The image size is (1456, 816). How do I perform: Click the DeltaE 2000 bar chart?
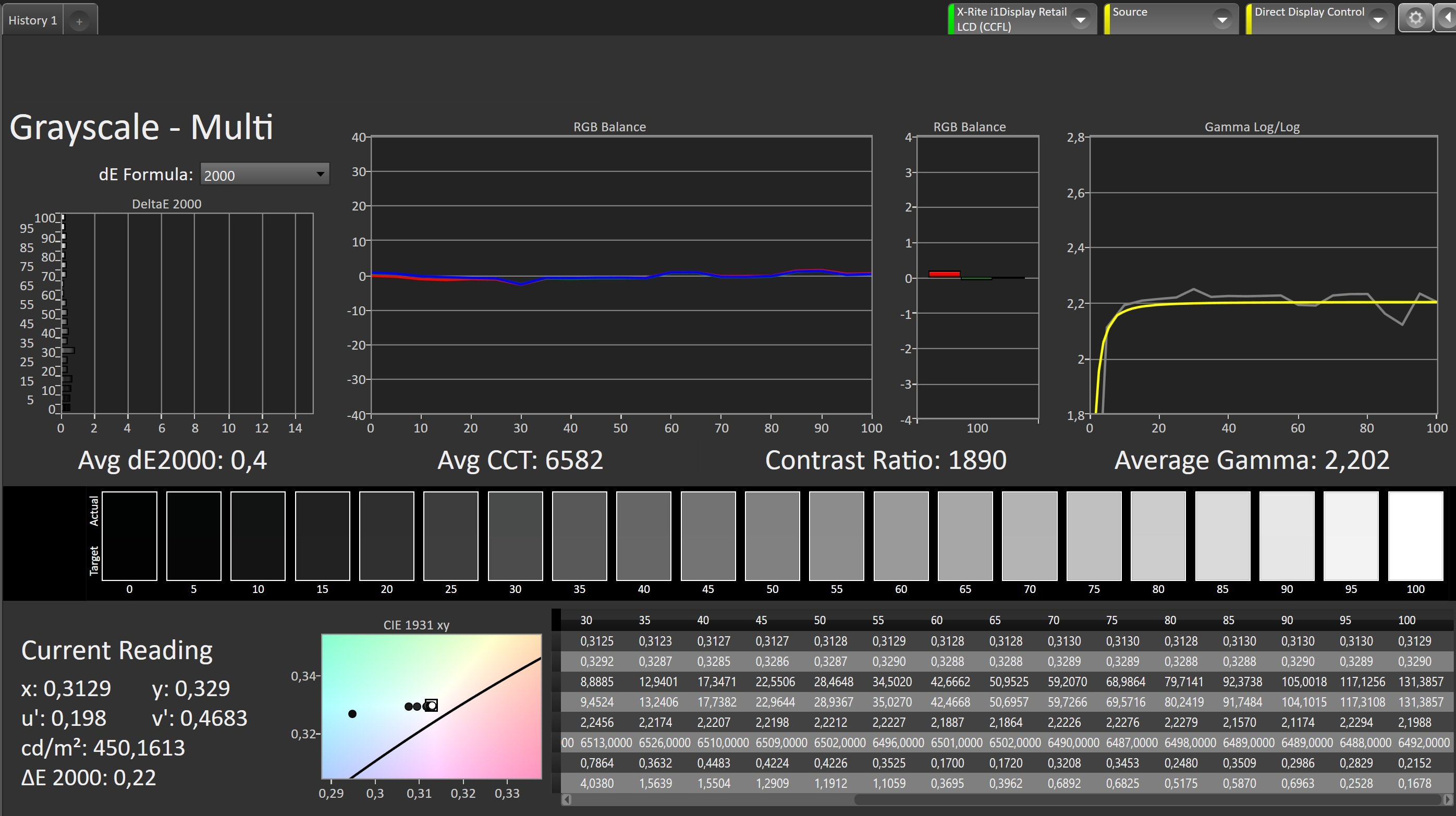pos(187,313)
